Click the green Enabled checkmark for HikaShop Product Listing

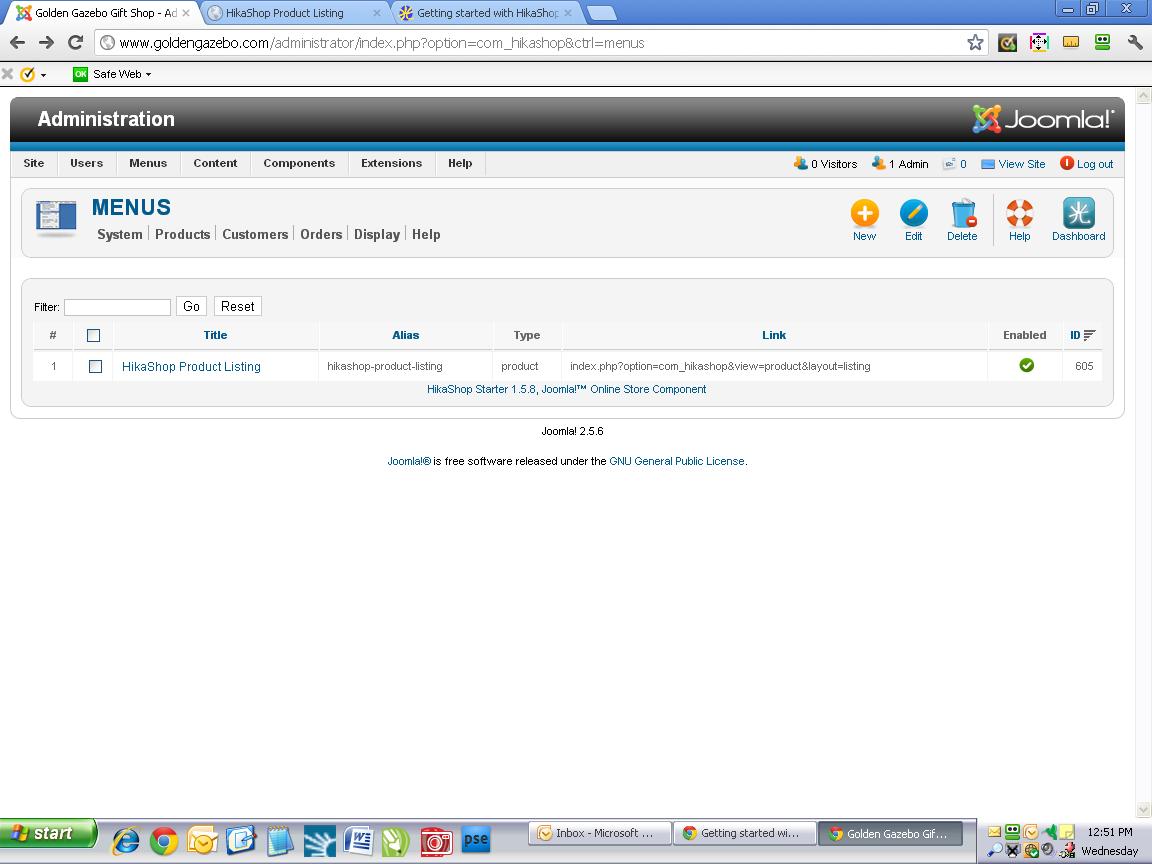point(1026,365)
